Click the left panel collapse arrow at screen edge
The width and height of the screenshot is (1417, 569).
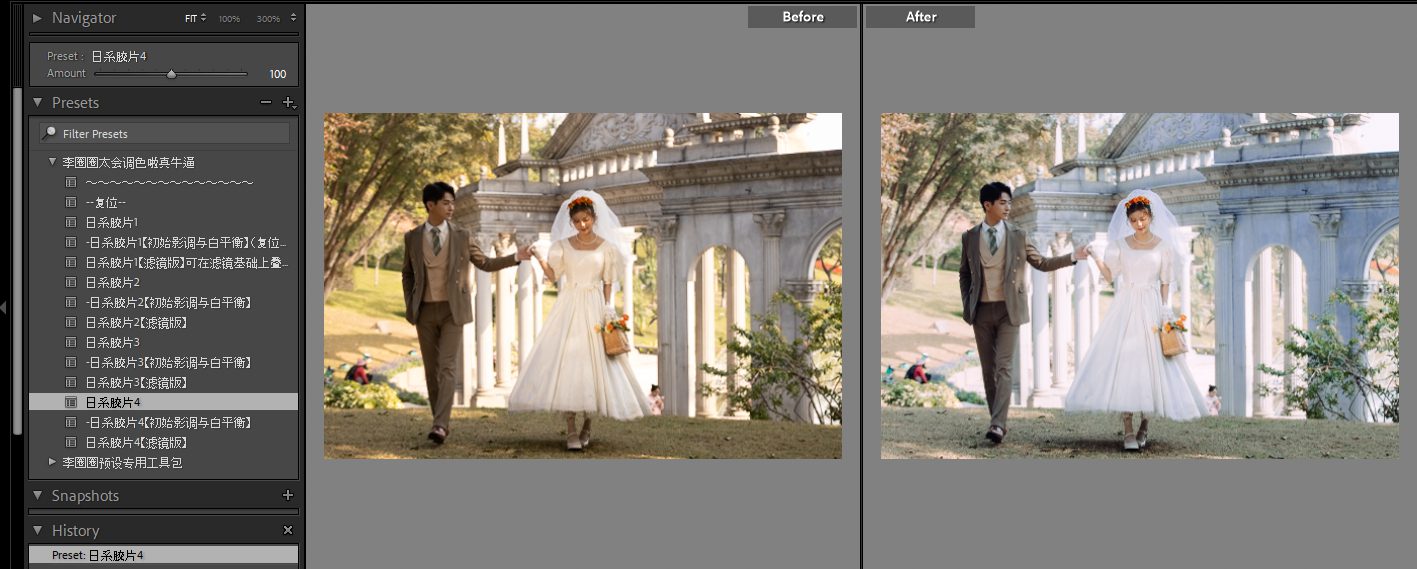coord(4,308)
